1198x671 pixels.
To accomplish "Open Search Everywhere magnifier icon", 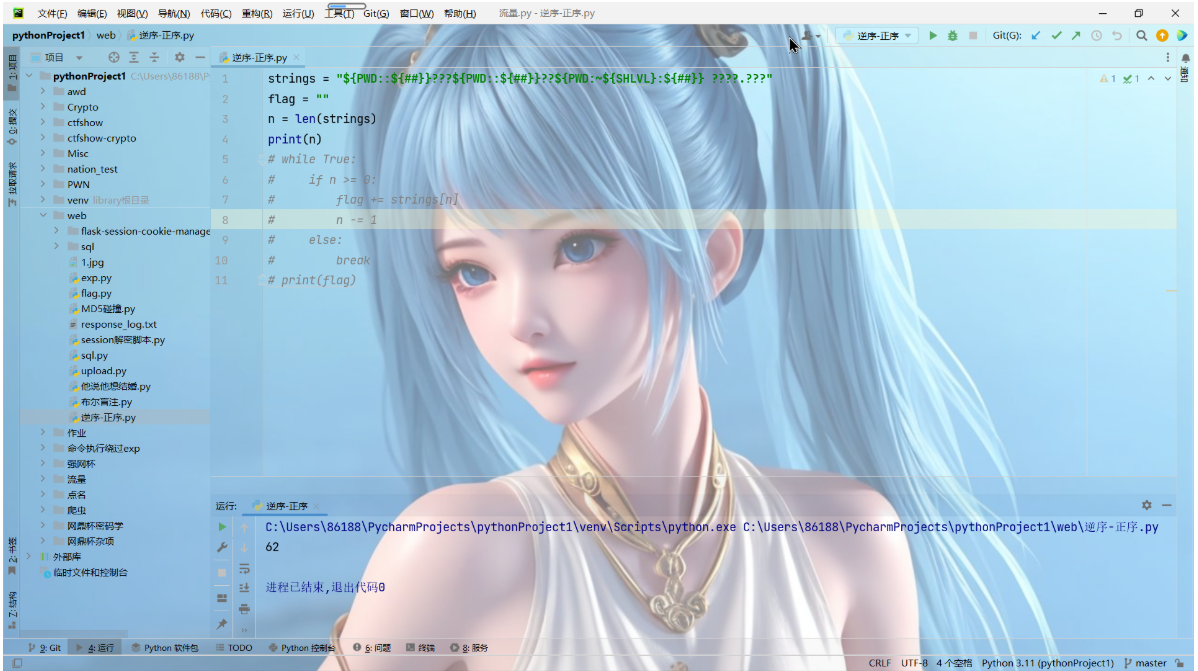I will (1141, 35).
